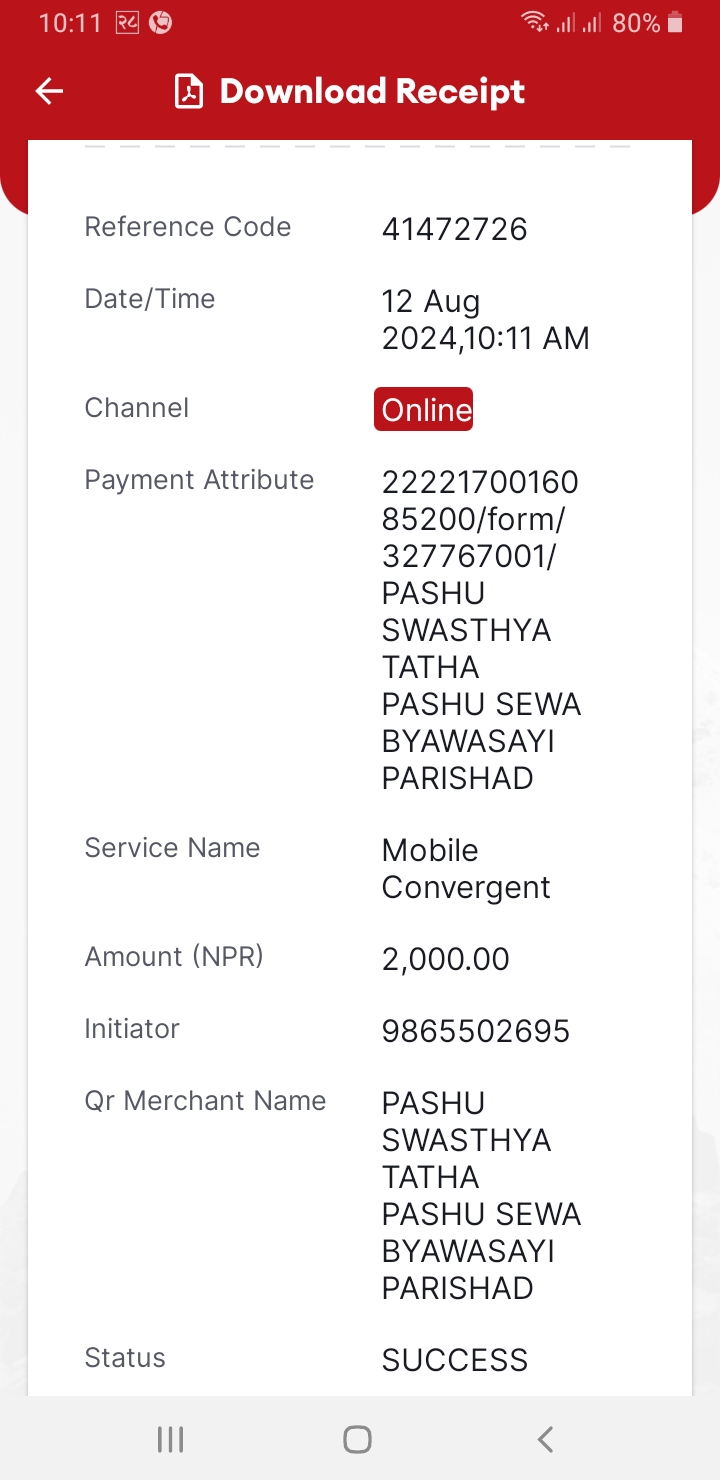Tap the Download Receipt title
This screenshot has width=720, height=1480.
click(x=372, y=92)
